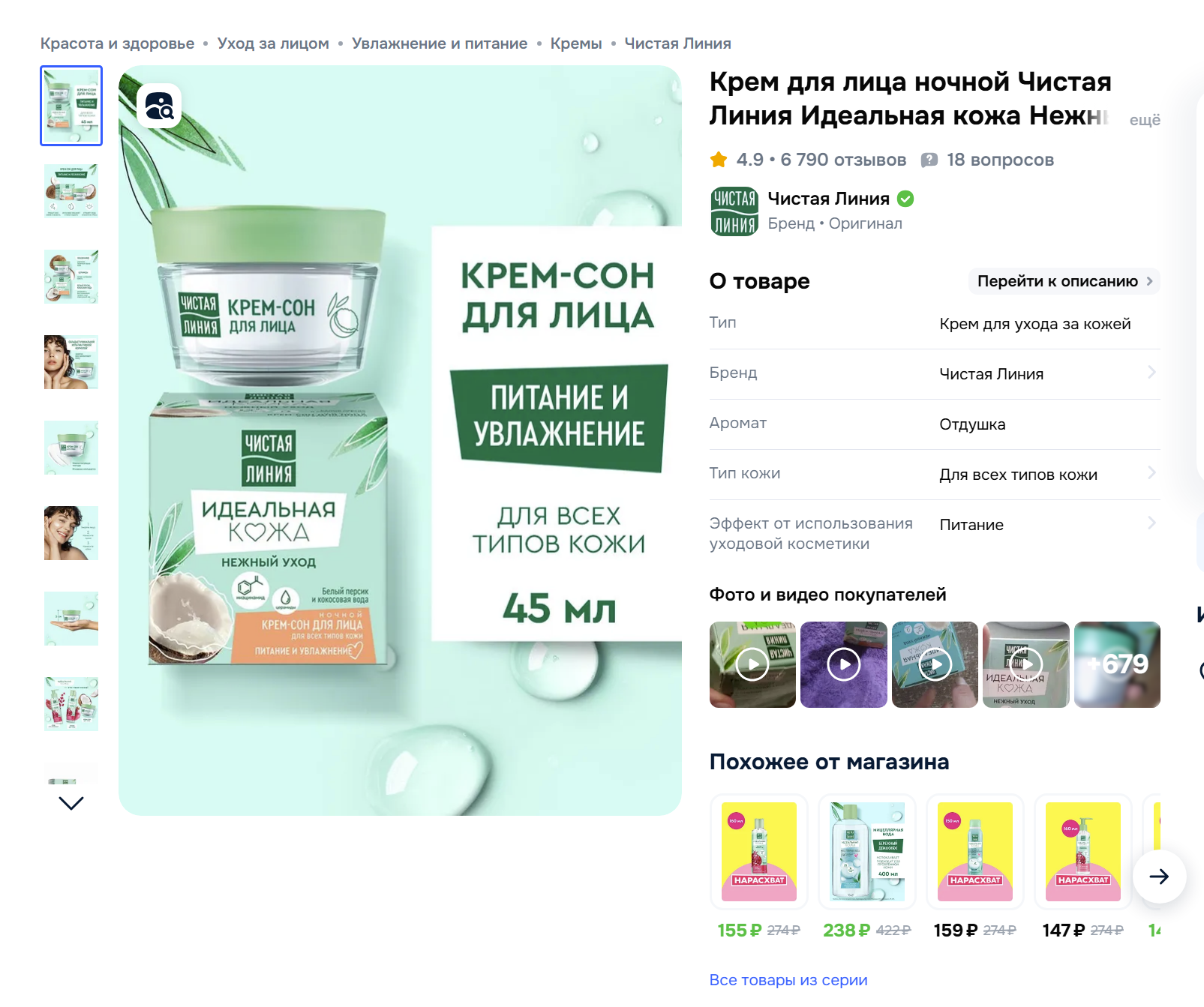Open the Бренд Чистая Линия attribute row
Screen dimensions: 1204x1007
pos(935,373)
